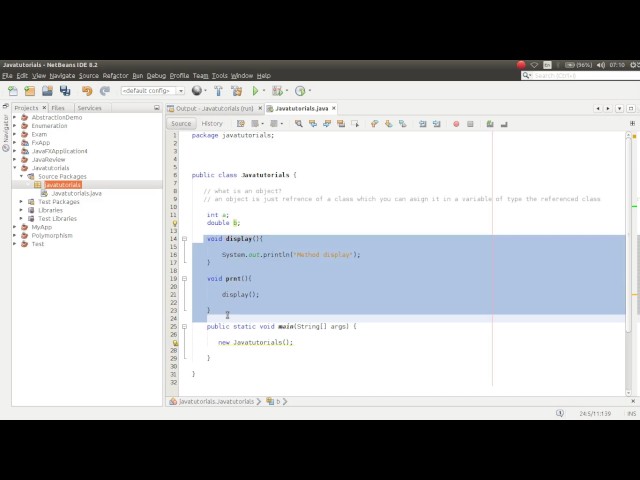This screenshot has height=480, width=640.
Task: Collapse the prnt() method fold on line 19
Action: pyautogui.click(x=184, y=279)
